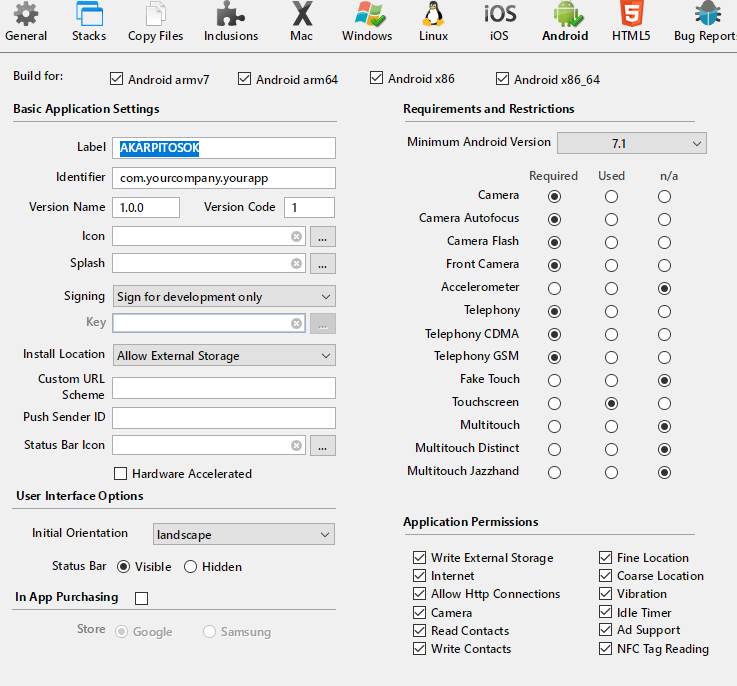Go to the Windows build settings
The width and height of the screenshot is (737, 686).
[367, 23]
